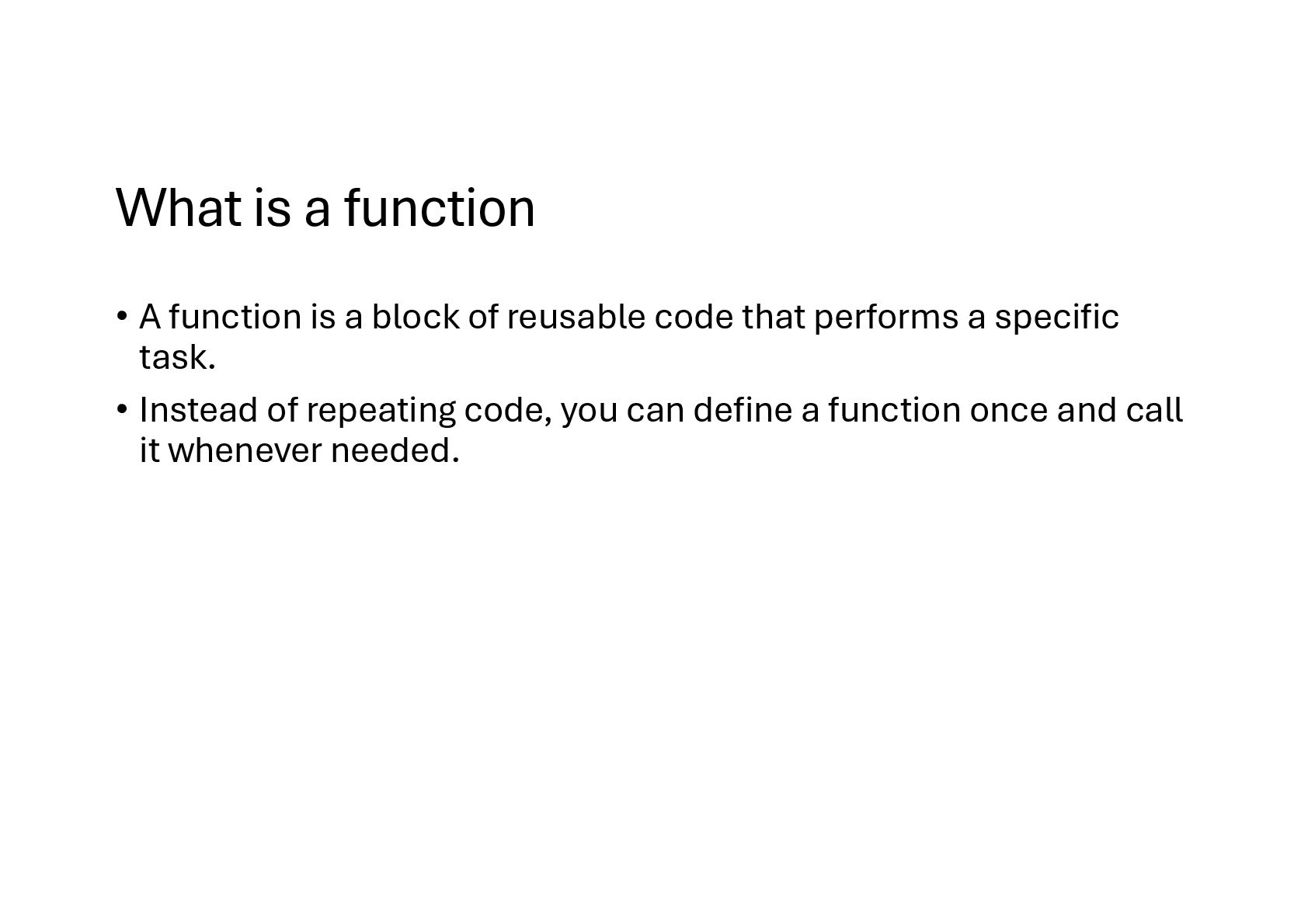Click the word 'function' in the title
The image size is (1308, 924).
(440, 207)
